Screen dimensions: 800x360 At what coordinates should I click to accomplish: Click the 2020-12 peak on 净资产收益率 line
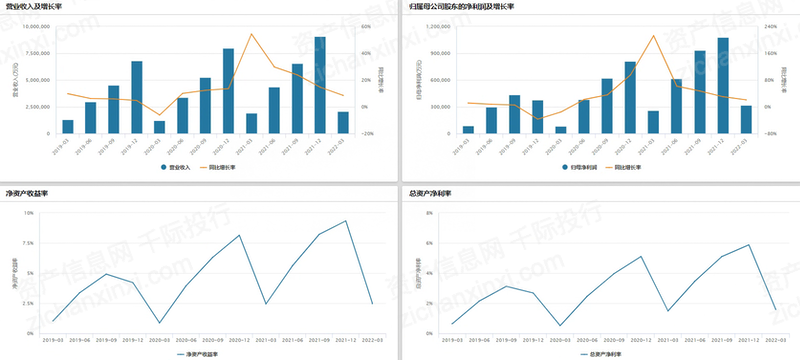239,235
